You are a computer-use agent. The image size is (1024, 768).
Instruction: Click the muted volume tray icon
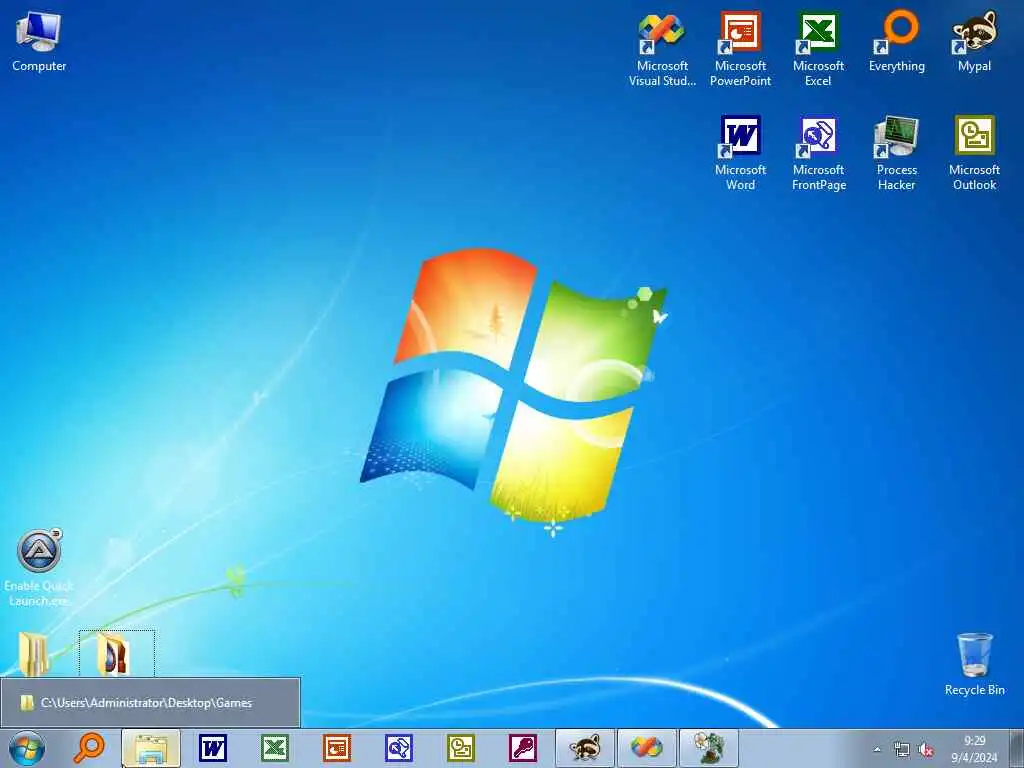(925, 750)
